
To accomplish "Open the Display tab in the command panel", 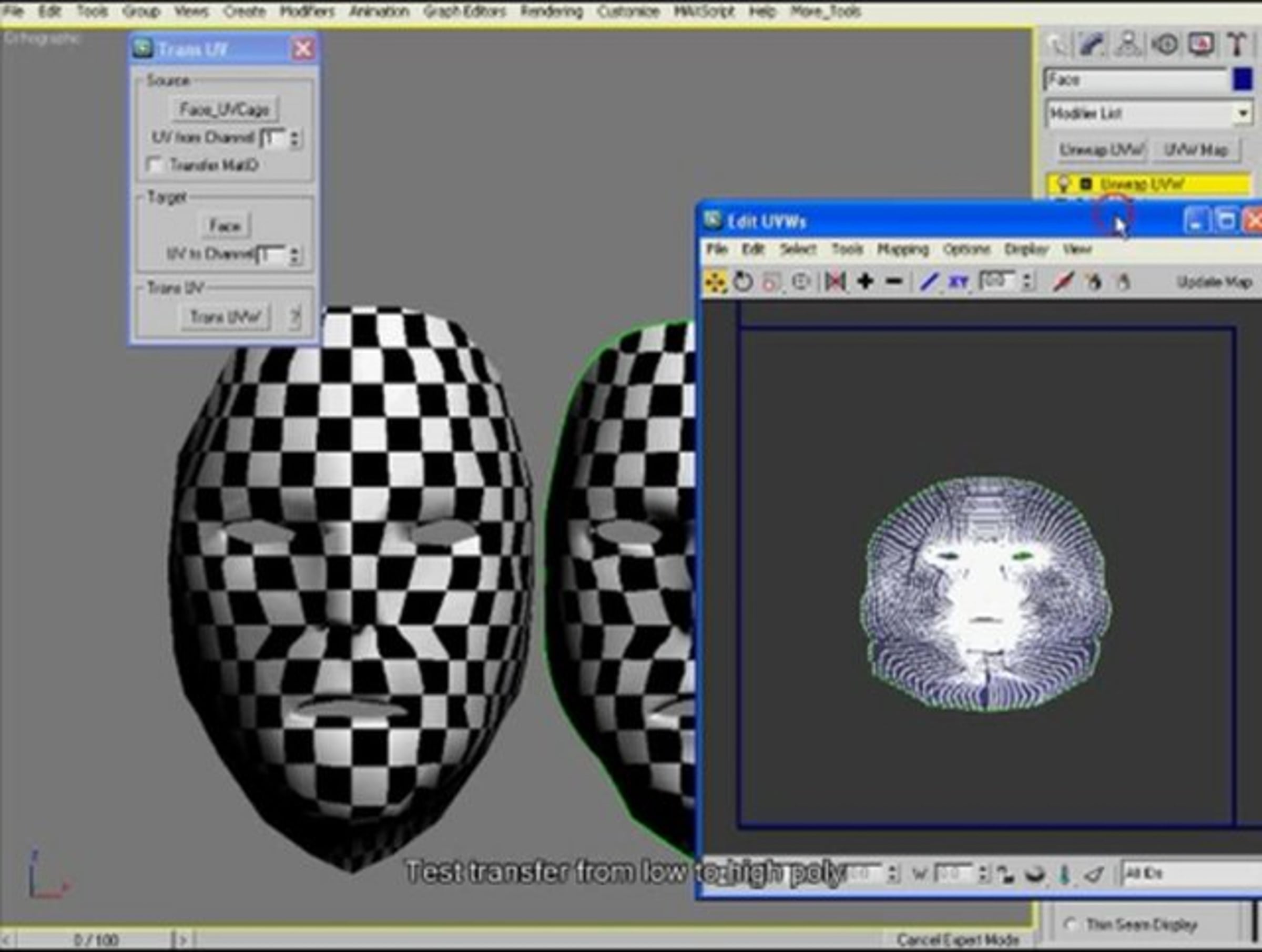I will coord(1200,45).
